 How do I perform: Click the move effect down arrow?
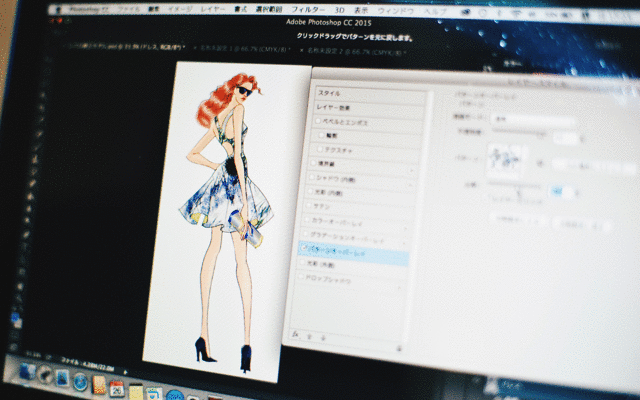(x=324, y=336)
